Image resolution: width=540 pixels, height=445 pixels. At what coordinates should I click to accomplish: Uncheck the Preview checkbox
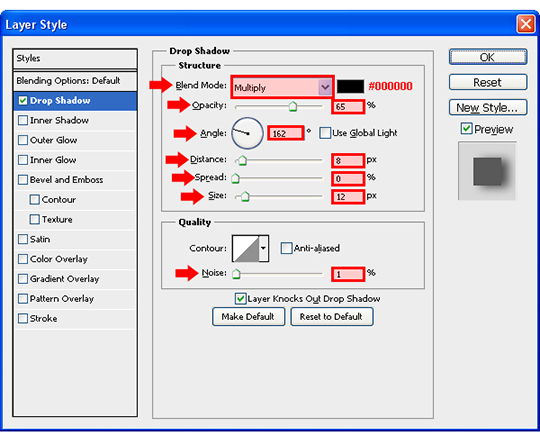point(466,129)
